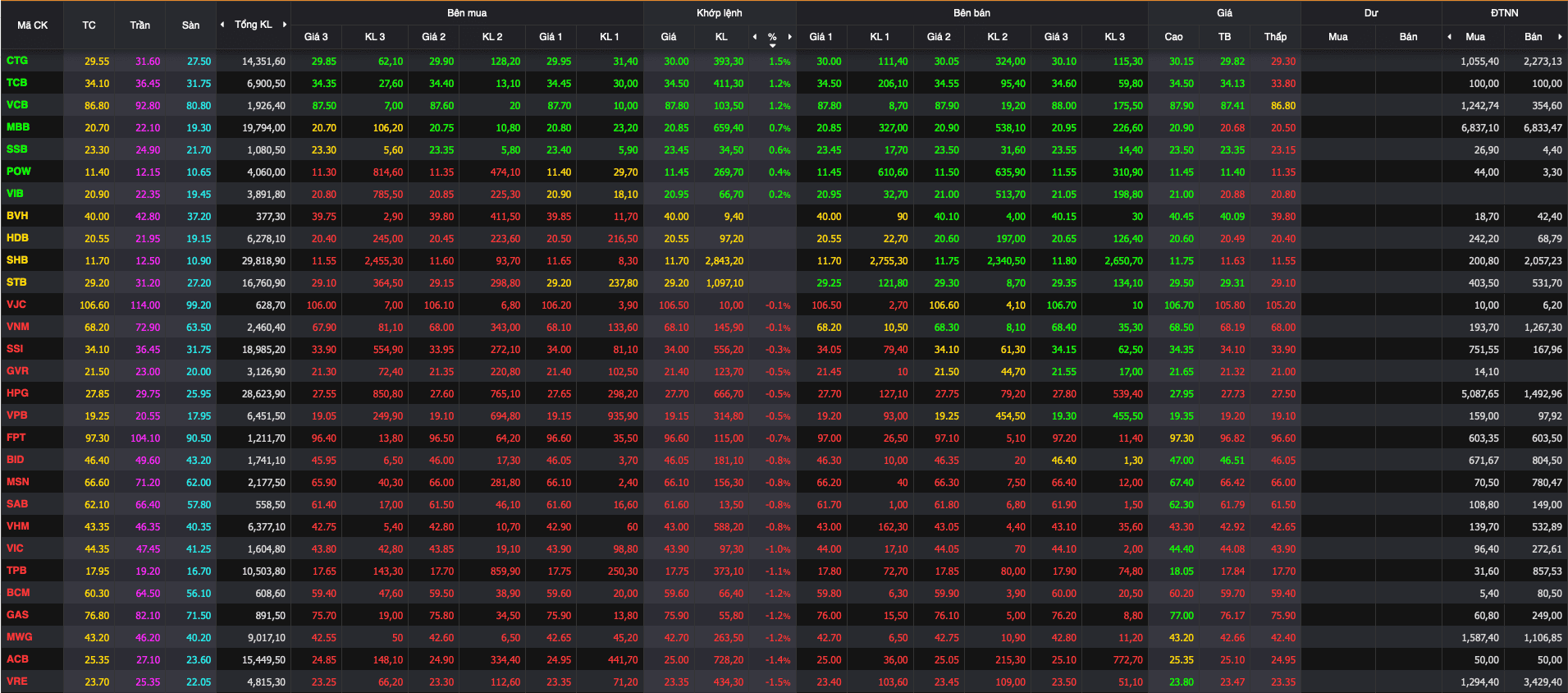
Task: Open the VCB stock symbol
Action: coord(17,105)
